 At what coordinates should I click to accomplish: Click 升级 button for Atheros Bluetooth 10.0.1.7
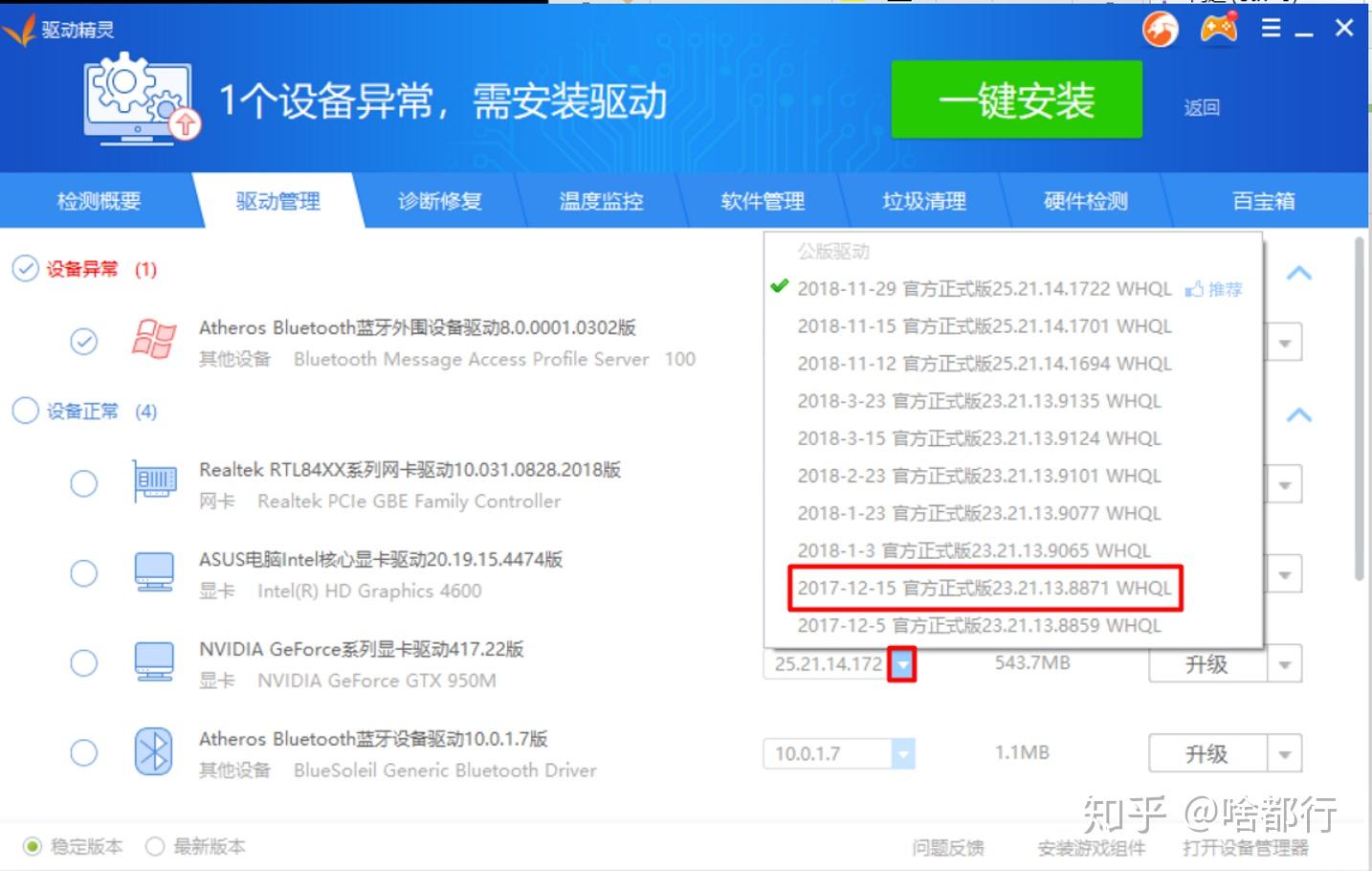click(1207, 754)
